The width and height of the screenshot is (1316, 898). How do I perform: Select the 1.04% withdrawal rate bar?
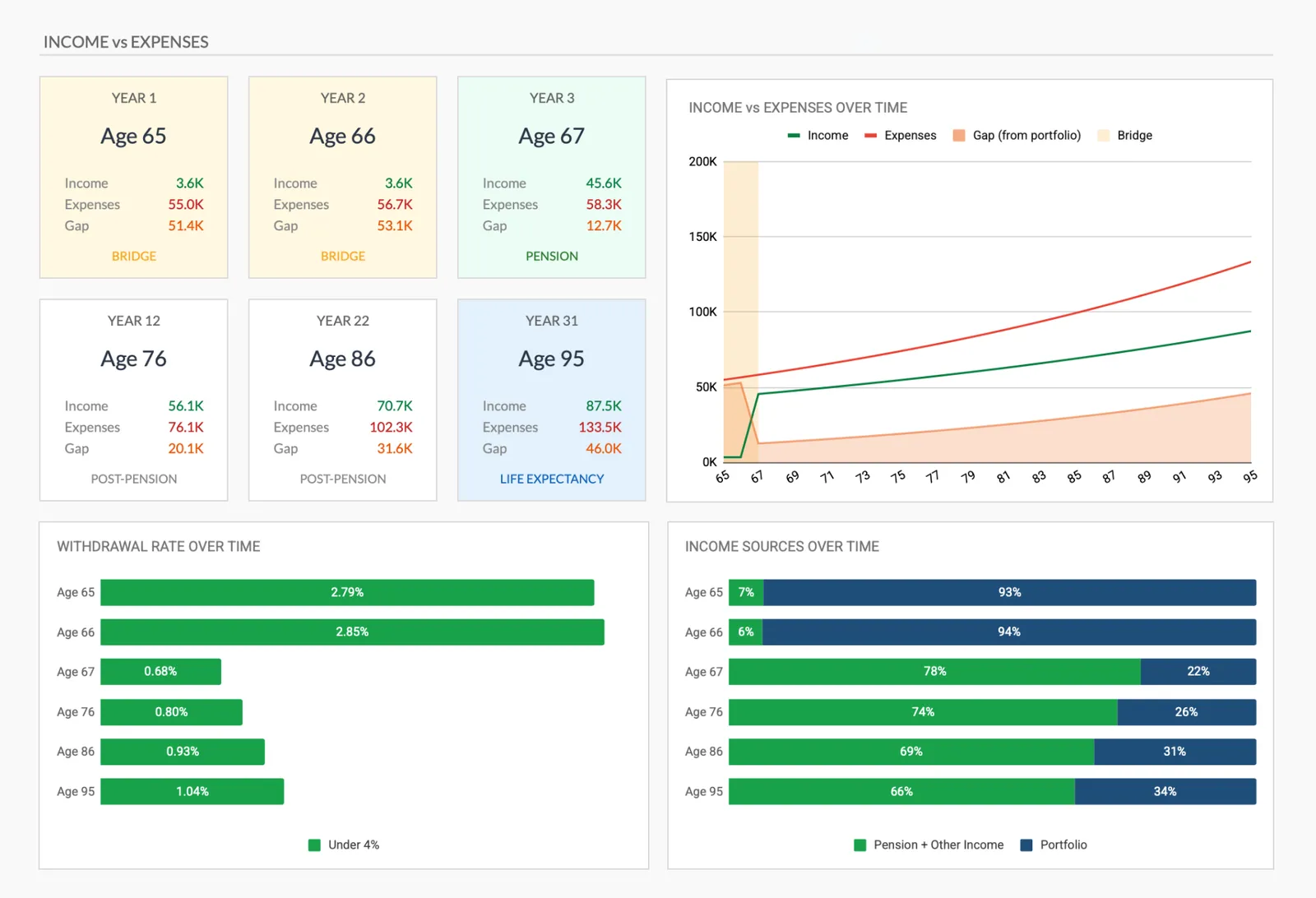192,792
